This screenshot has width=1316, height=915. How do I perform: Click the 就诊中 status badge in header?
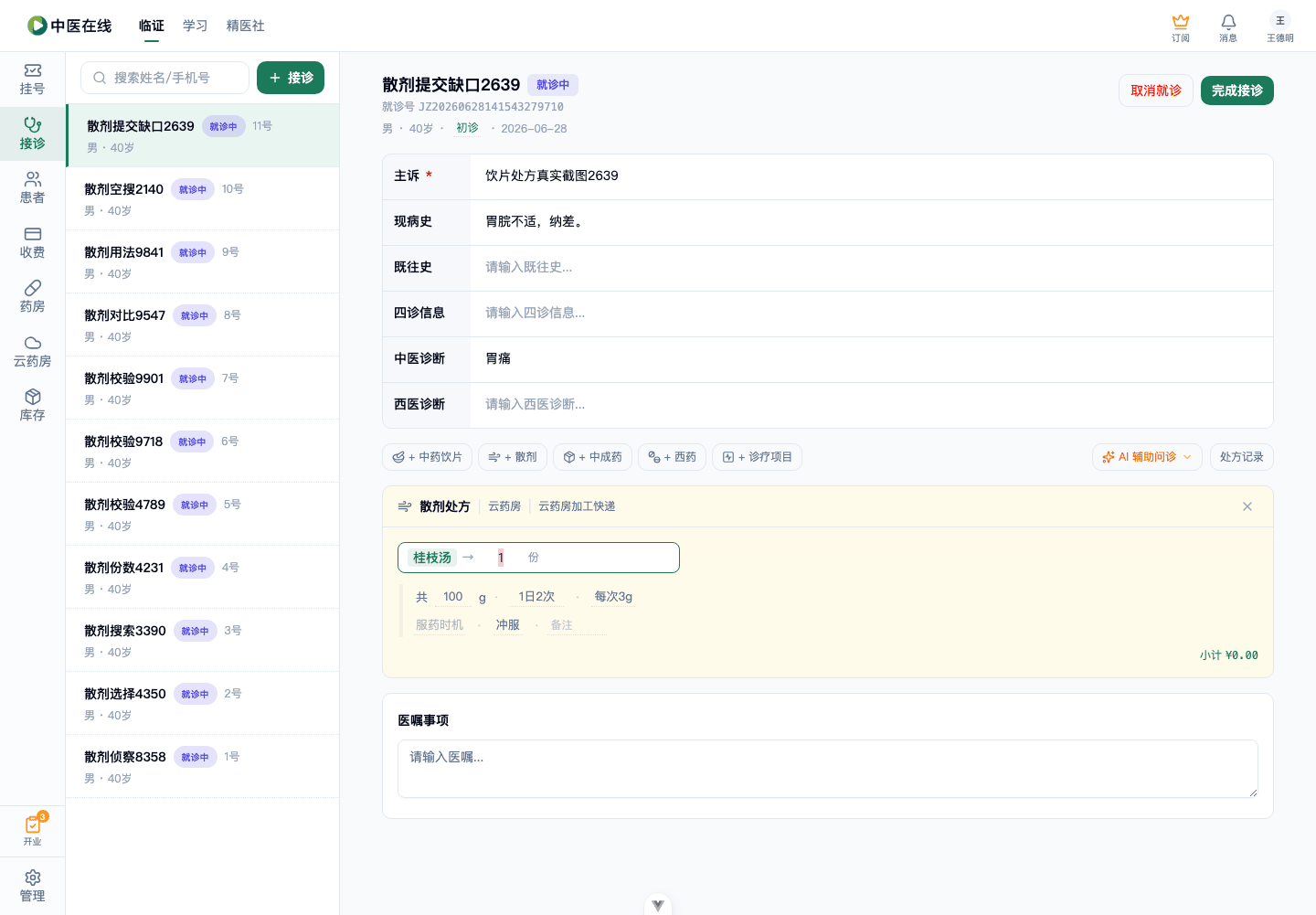click(x=553, y=85)
